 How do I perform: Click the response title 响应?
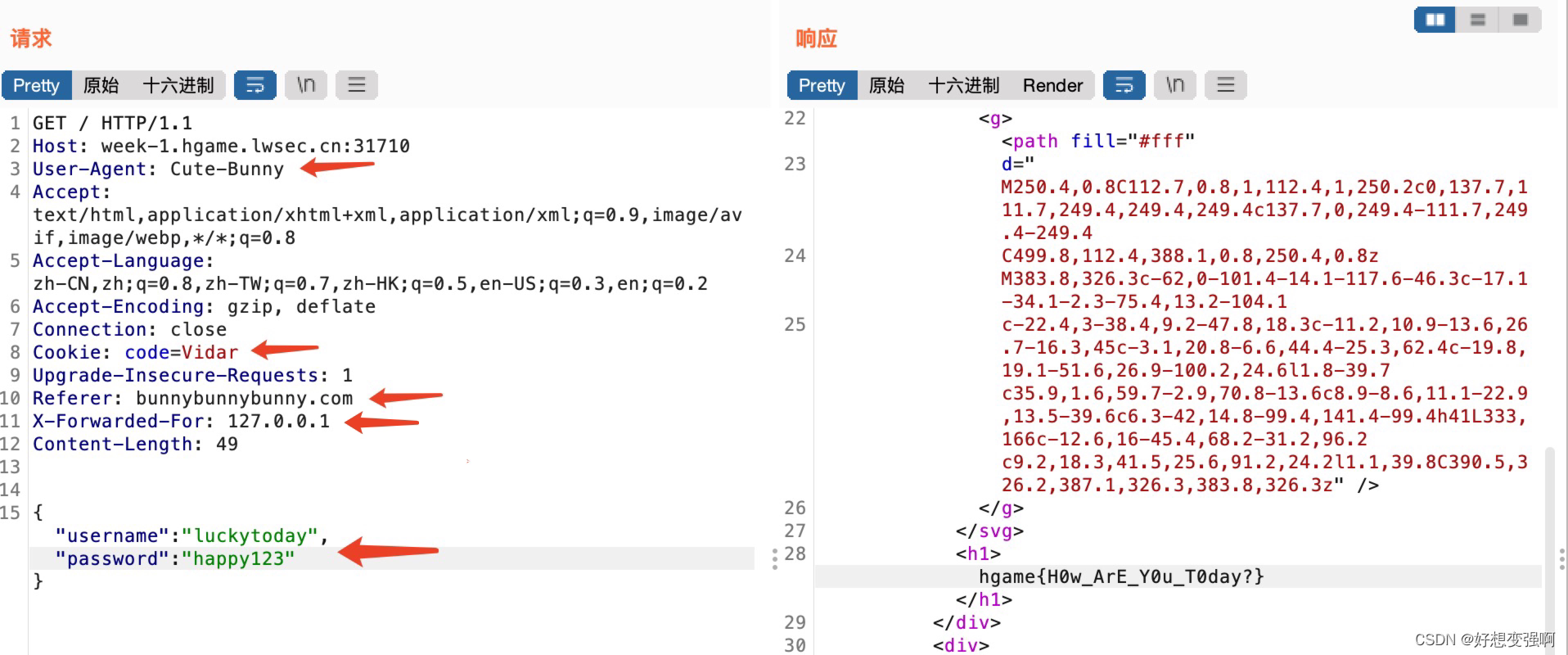pyautogui.click(x=816, y=38)
